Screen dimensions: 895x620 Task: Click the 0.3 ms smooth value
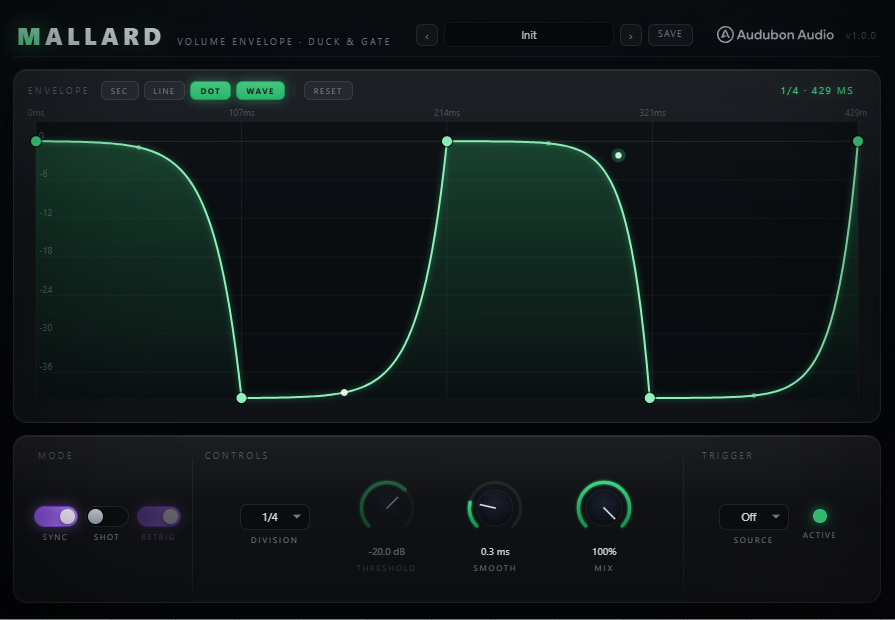(x=495, y=551)
